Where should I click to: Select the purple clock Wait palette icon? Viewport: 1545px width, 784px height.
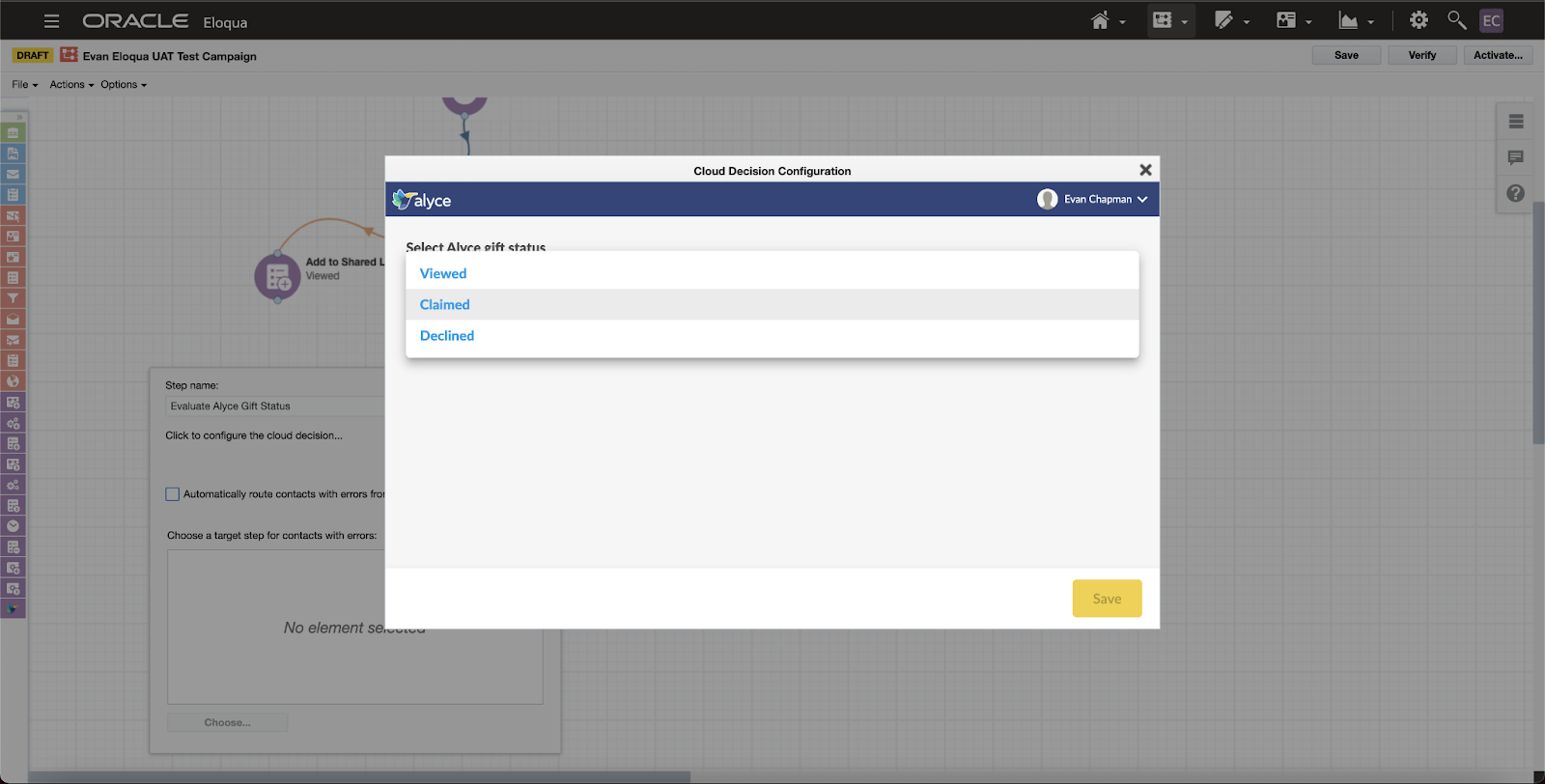tap(14, 526)
